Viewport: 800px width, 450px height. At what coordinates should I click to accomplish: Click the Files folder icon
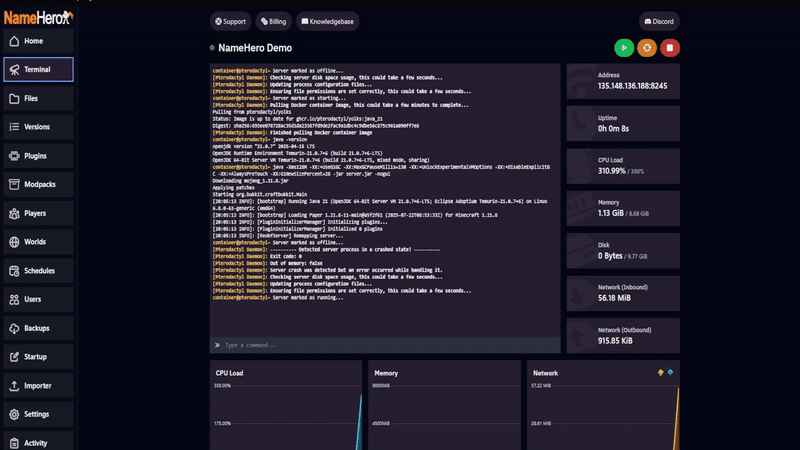click(14, 98)
